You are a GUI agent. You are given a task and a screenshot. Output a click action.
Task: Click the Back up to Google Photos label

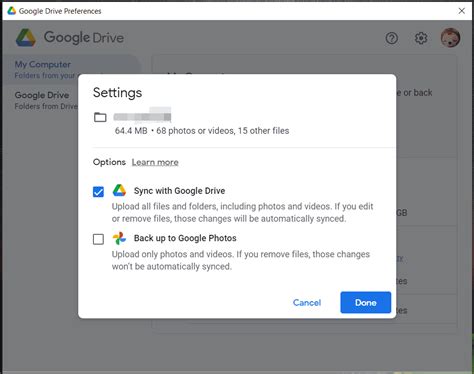coord(185,238)
